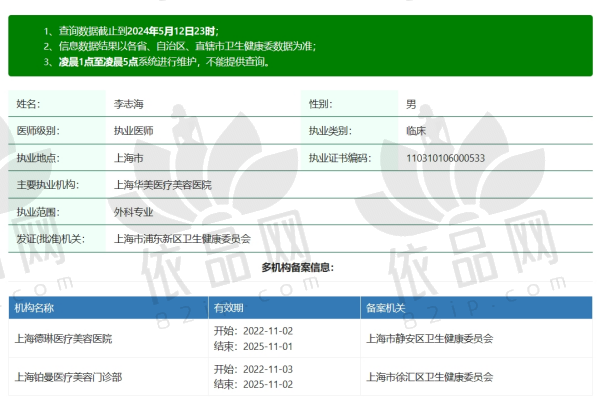Click the start date 2022-11-03
This screenshot has width=600, height=399.
pos(268,370)
